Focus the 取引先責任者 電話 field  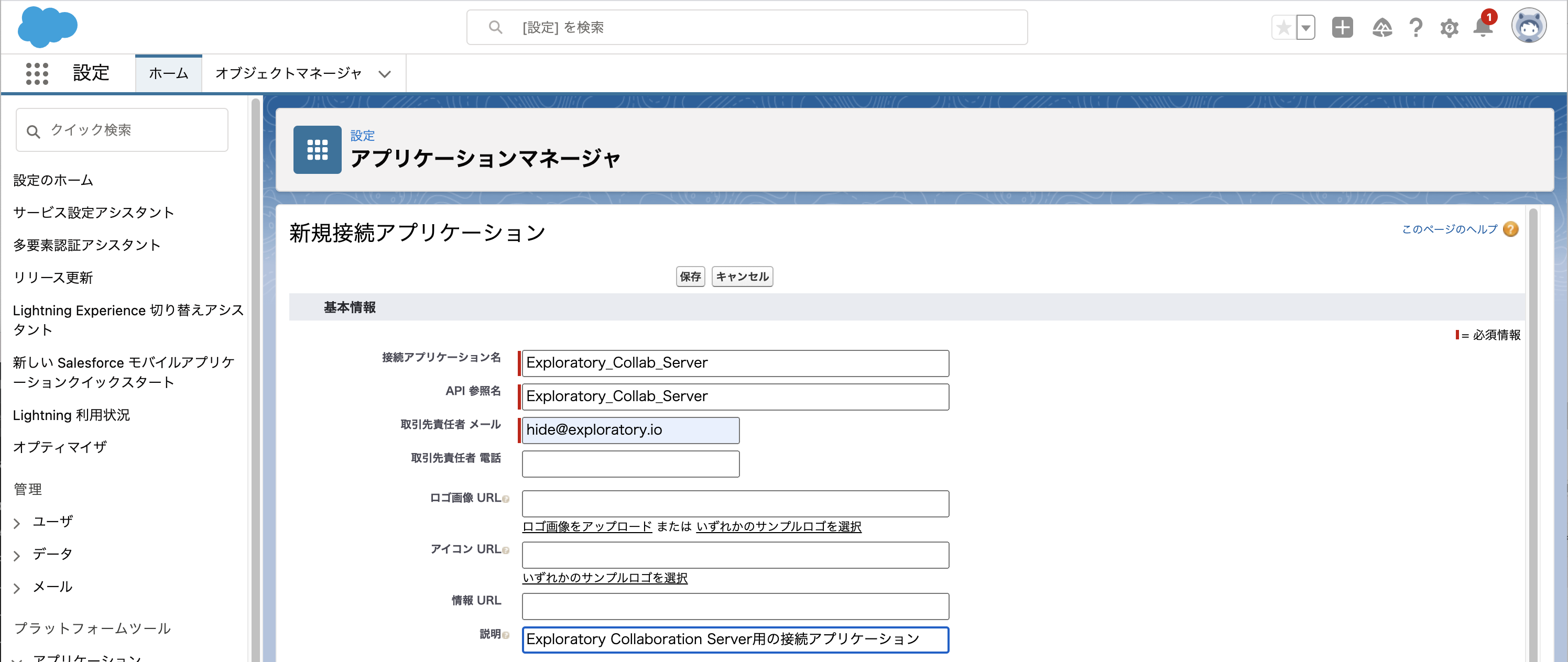tap(630, 464)
